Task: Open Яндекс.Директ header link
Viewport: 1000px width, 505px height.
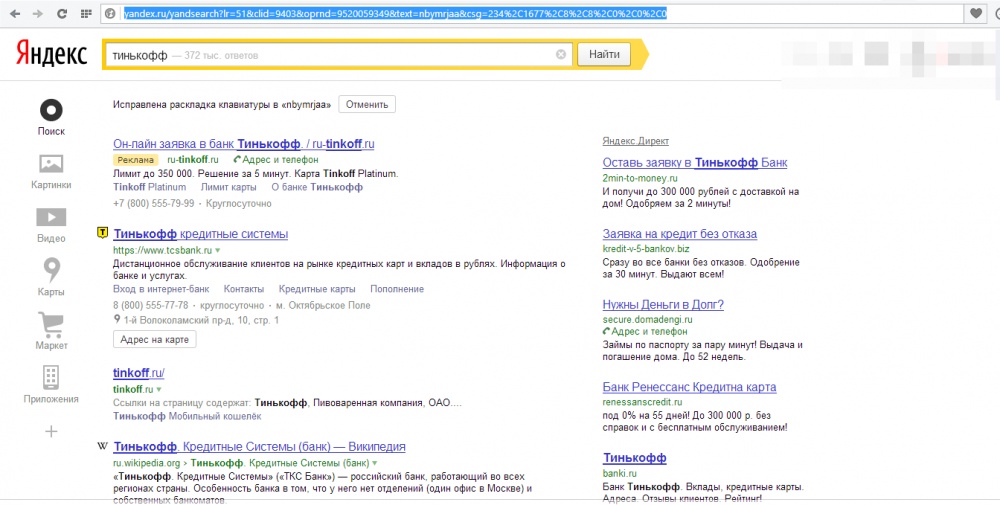Action: 636,142
